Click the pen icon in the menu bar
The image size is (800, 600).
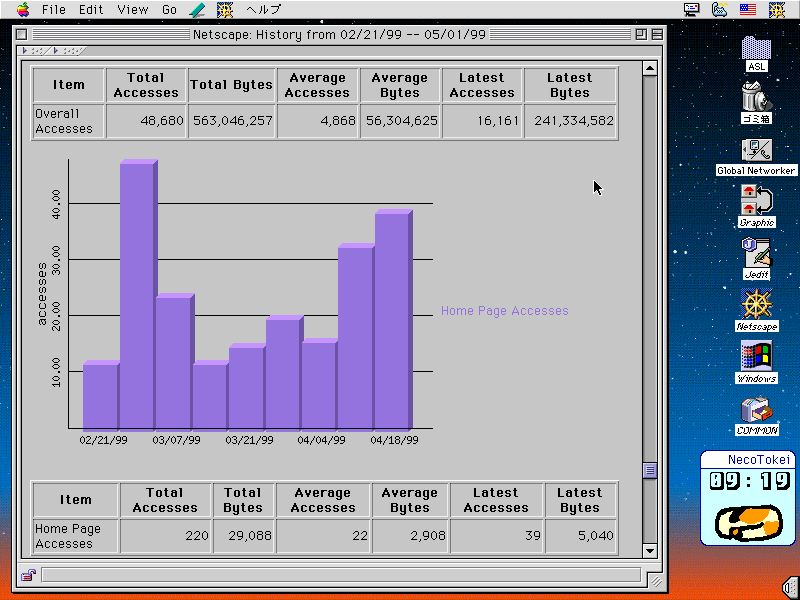tap(197, 9)
